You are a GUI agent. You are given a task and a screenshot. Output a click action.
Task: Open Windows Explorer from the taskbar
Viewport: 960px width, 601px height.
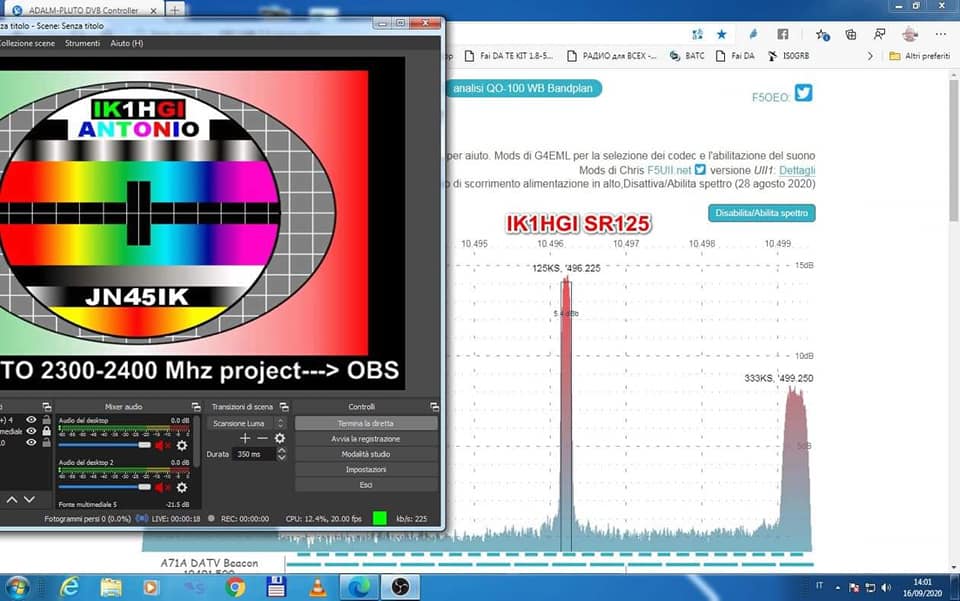111,588
